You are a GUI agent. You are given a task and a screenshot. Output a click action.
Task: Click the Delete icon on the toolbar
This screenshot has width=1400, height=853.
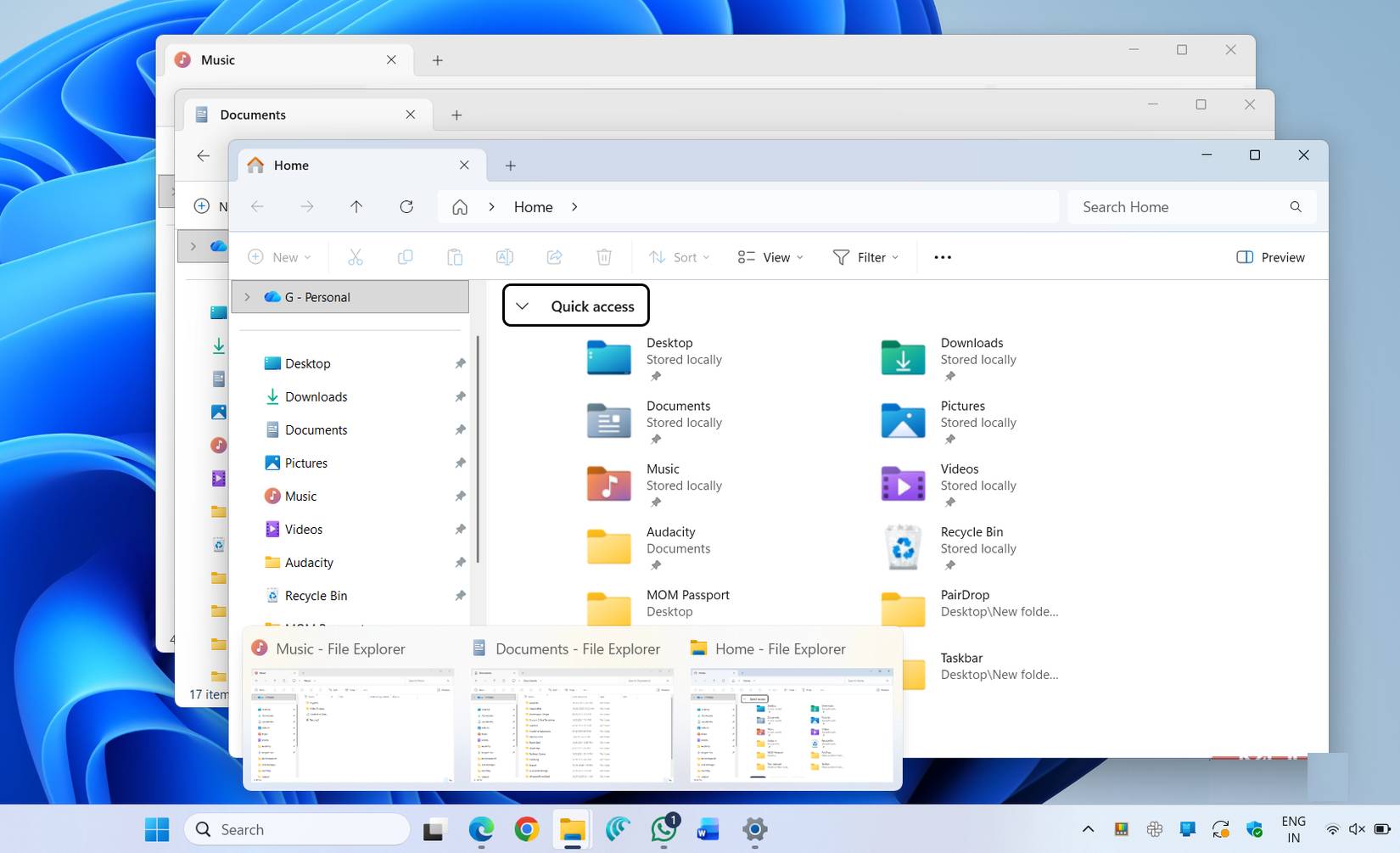click(604, 256)
